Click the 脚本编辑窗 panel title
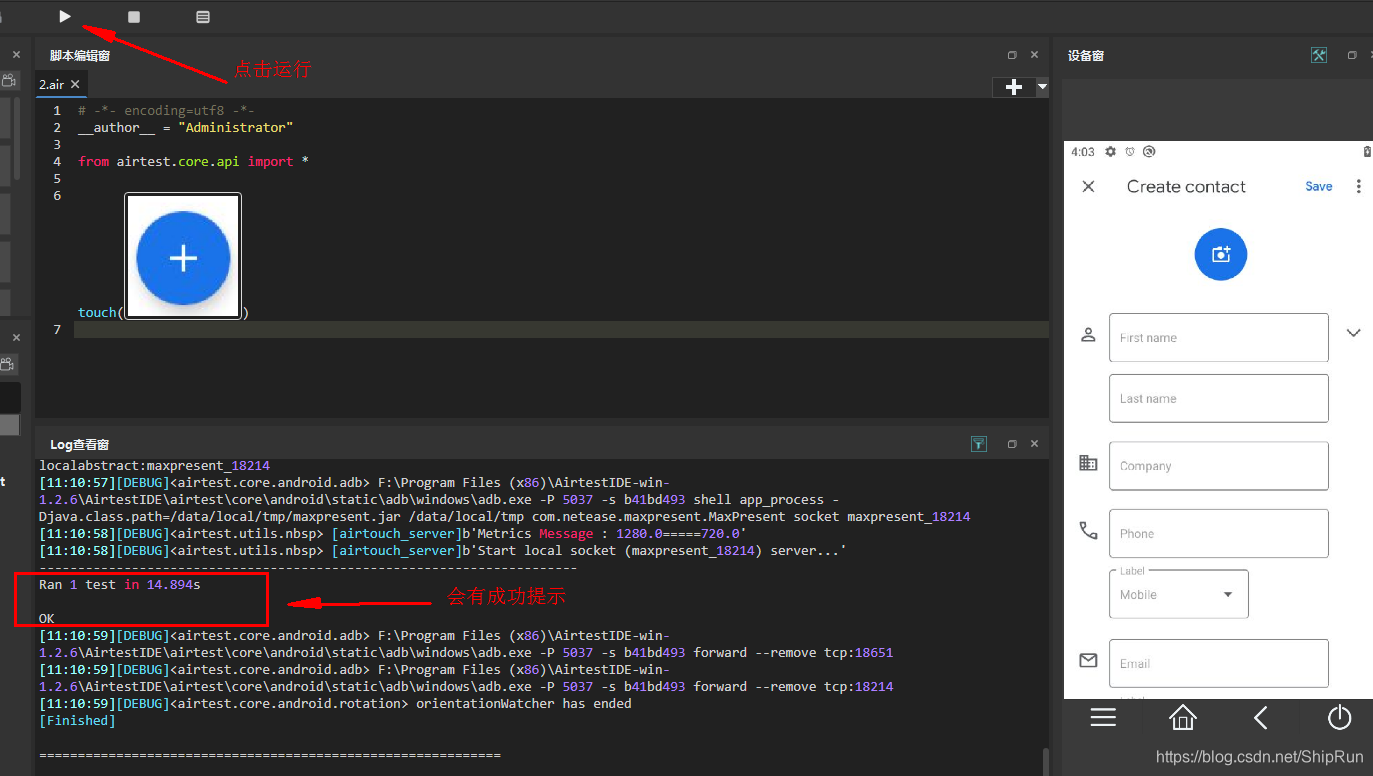The image size is (1373, 776). click(80, 56)
